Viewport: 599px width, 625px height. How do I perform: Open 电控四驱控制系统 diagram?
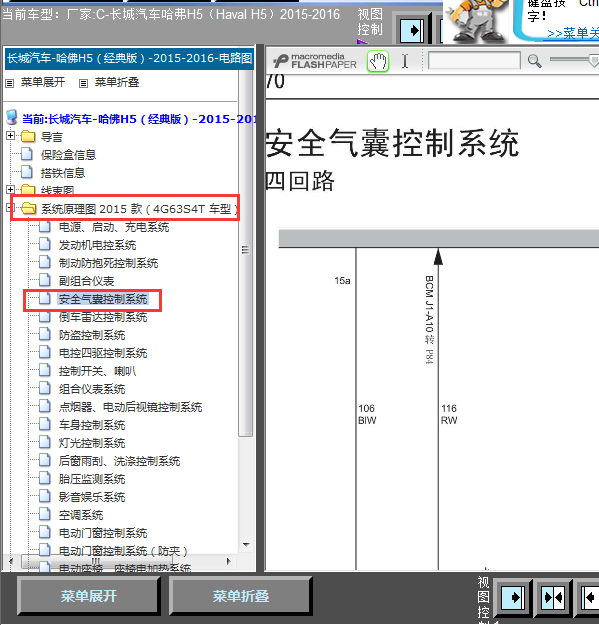point(103,353)
